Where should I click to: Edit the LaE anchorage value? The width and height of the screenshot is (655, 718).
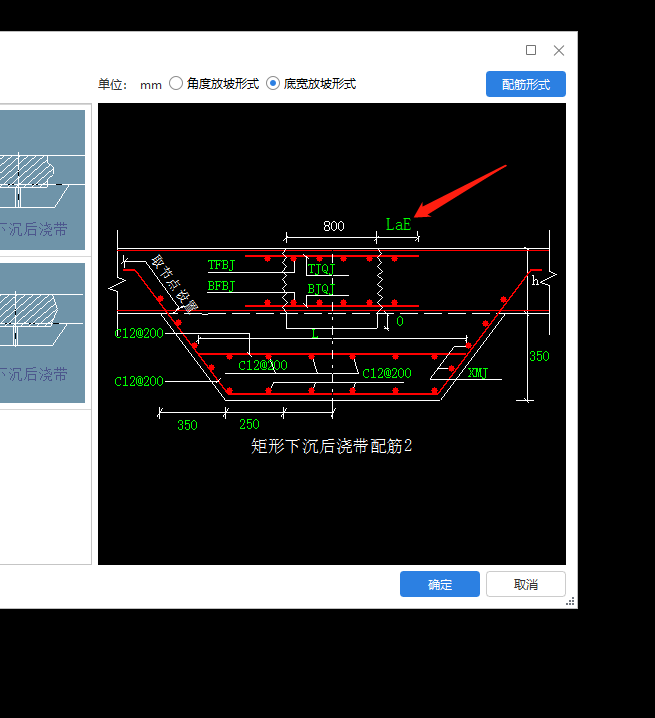click(398, 225)
